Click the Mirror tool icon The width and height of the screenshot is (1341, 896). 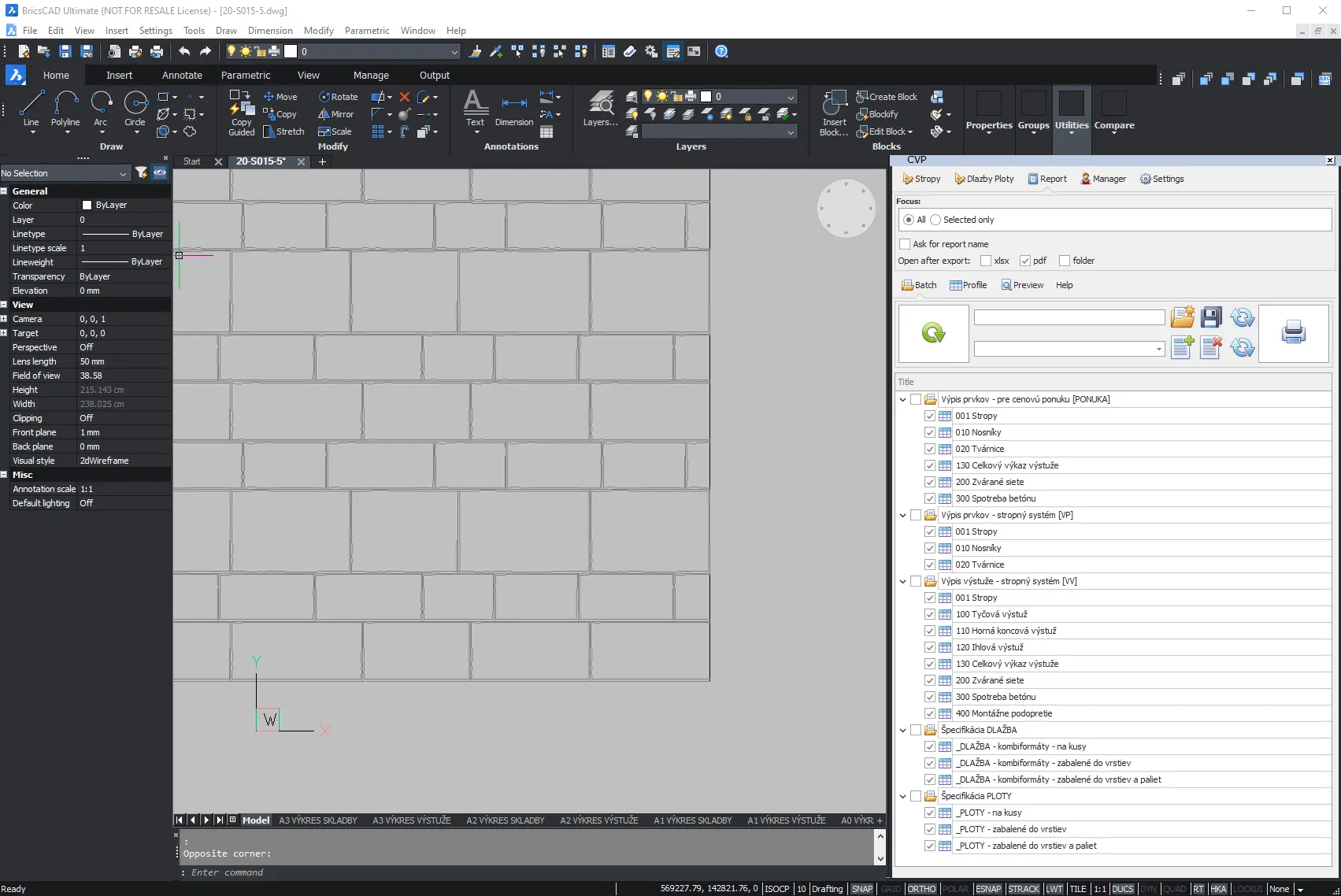coord(323,114)
